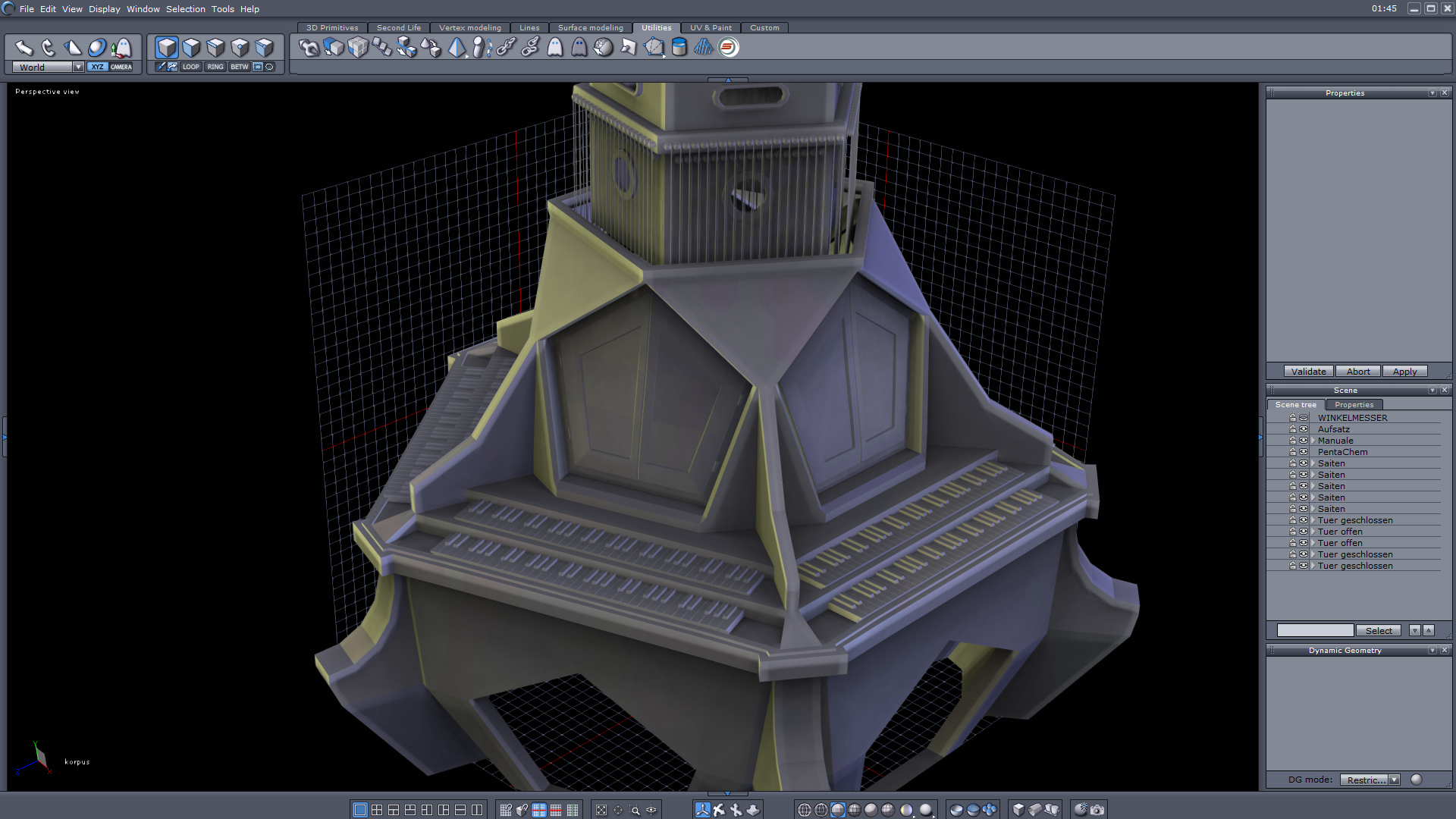Select the Rotate manipulator tool
The height and width of the screenshot is (819, 1456).
pyautogui.click(x=48, y=48)
